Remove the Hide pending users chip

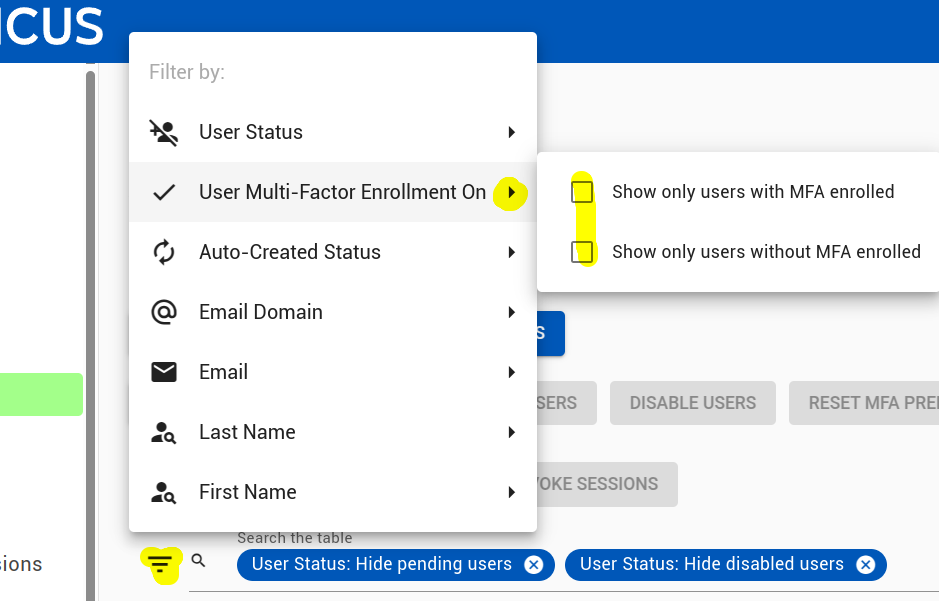[x=533, y=564]
